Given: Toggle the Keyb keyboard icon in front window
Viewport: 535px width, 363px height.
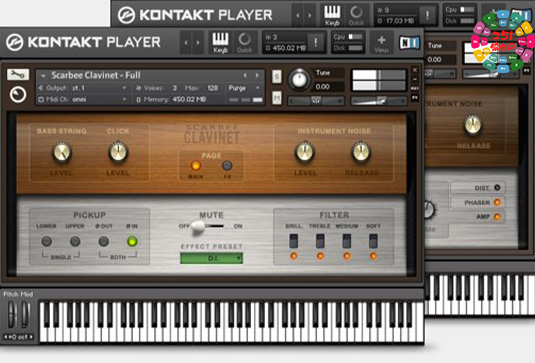Looking at the screenshot, I should (x=220, y=43).
